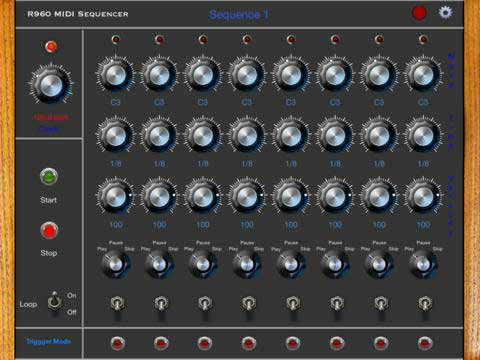Click the first step's Play/Pause/Skip mode knob
Viewport: 480px width, 360px height.
click(x=115, y=264)
